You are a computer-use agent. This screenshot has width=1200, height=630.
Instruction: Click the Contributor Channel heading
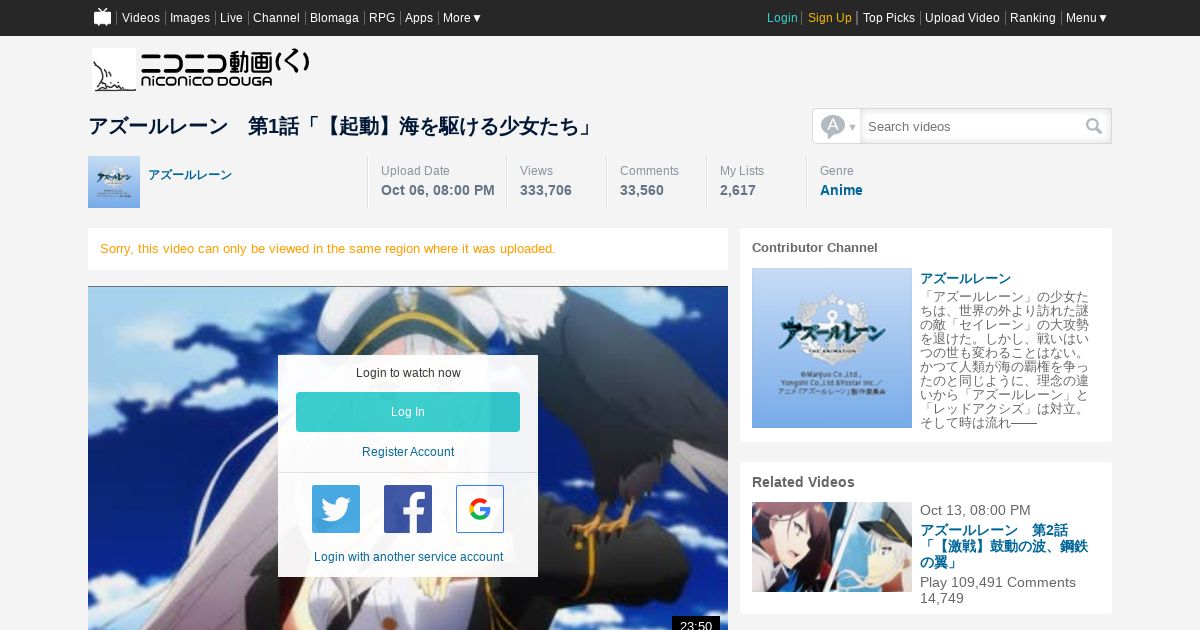click(815, 247)
